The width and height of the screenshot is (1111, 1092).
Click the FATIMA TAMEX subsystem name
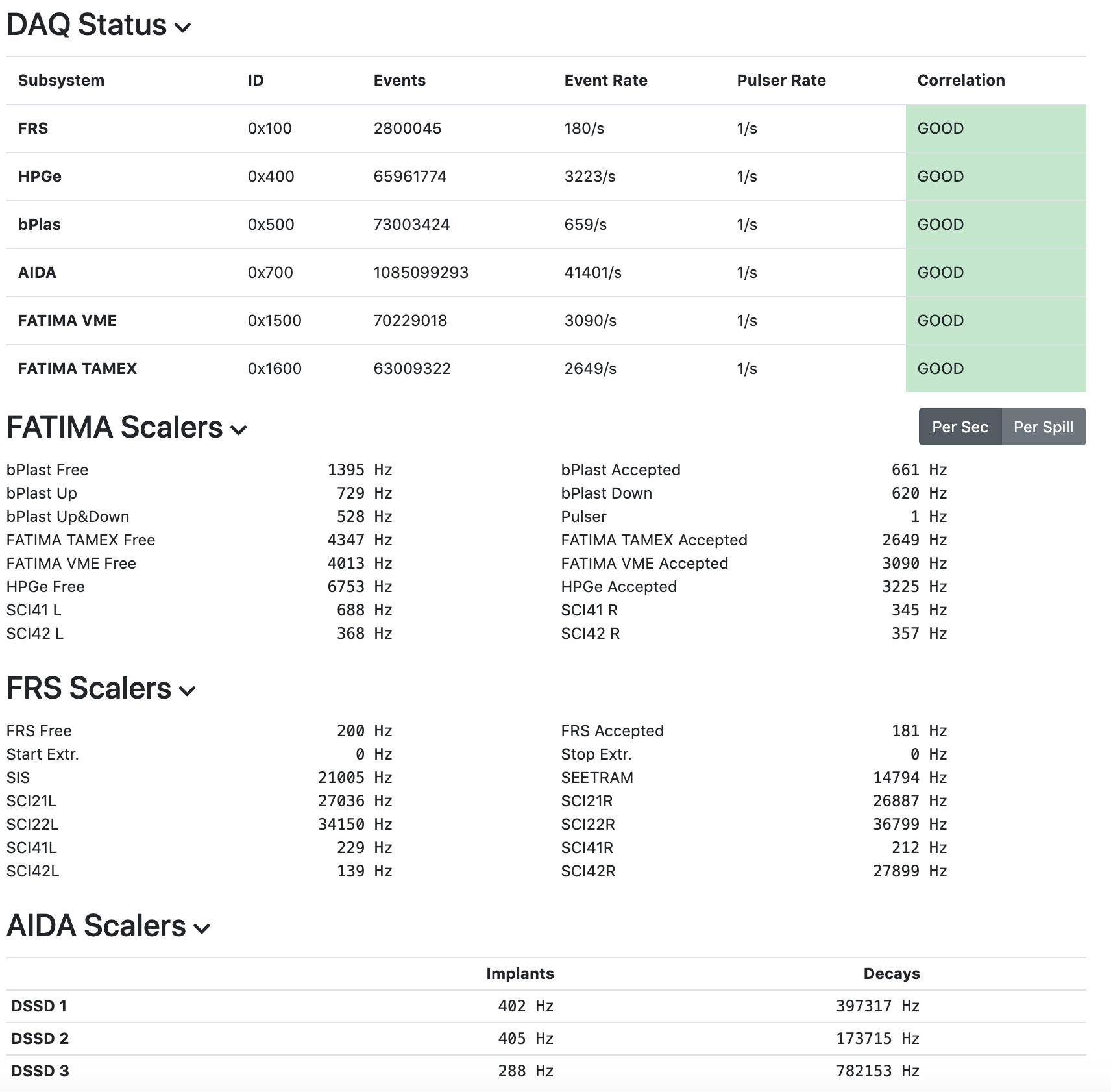[x=77, y=369]
